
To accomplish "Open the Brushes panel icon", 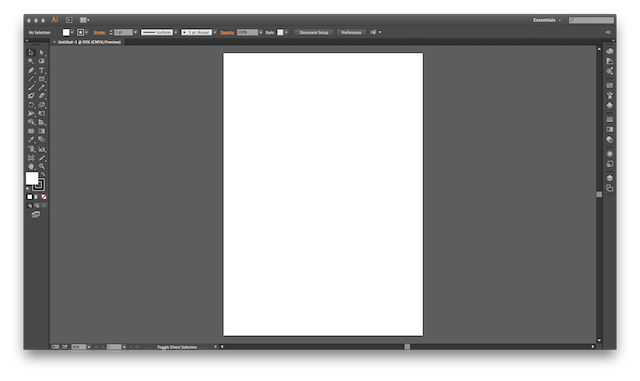I will pos(610,95).
